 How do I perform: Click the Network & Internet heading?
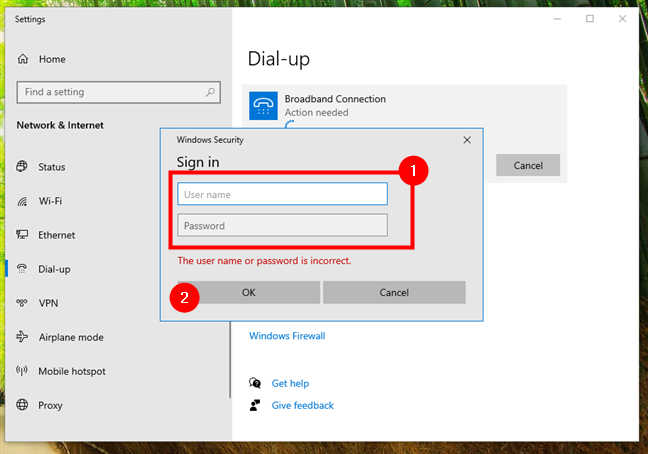pyautogui.click(x=60, y=125)
